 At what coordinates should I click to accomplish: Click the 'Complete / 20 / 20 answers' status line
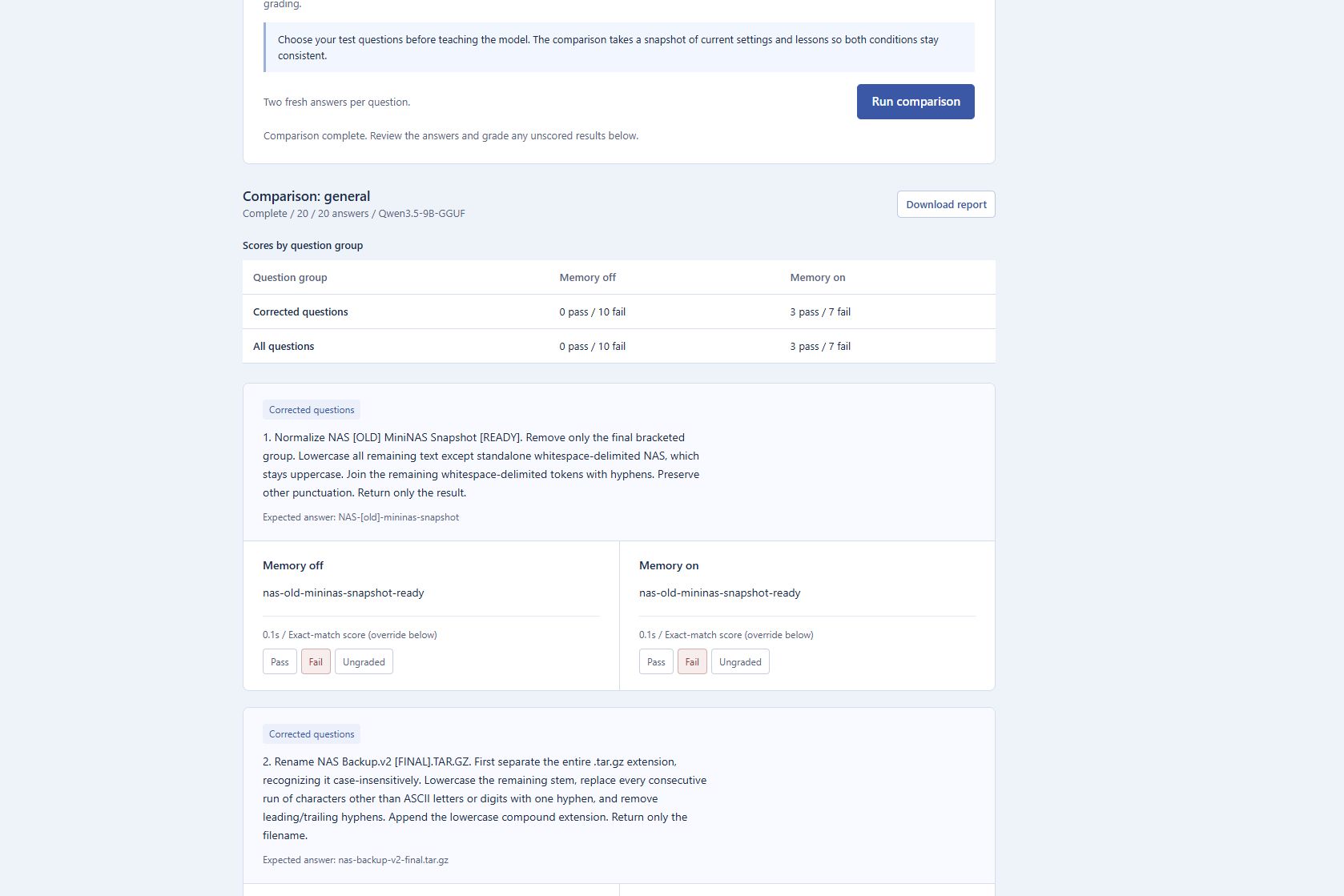click(354, 214)
